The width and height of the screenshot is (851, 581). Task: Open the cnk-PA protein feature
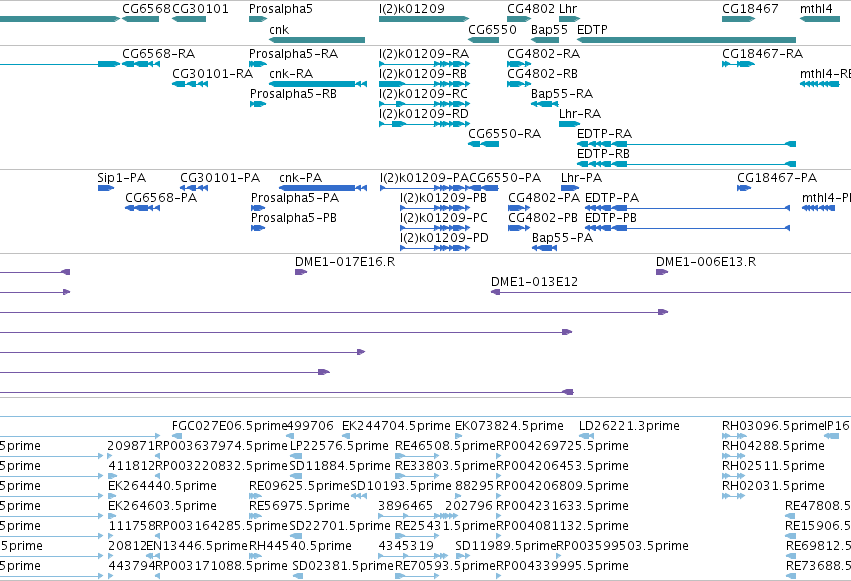pos(323,188)
